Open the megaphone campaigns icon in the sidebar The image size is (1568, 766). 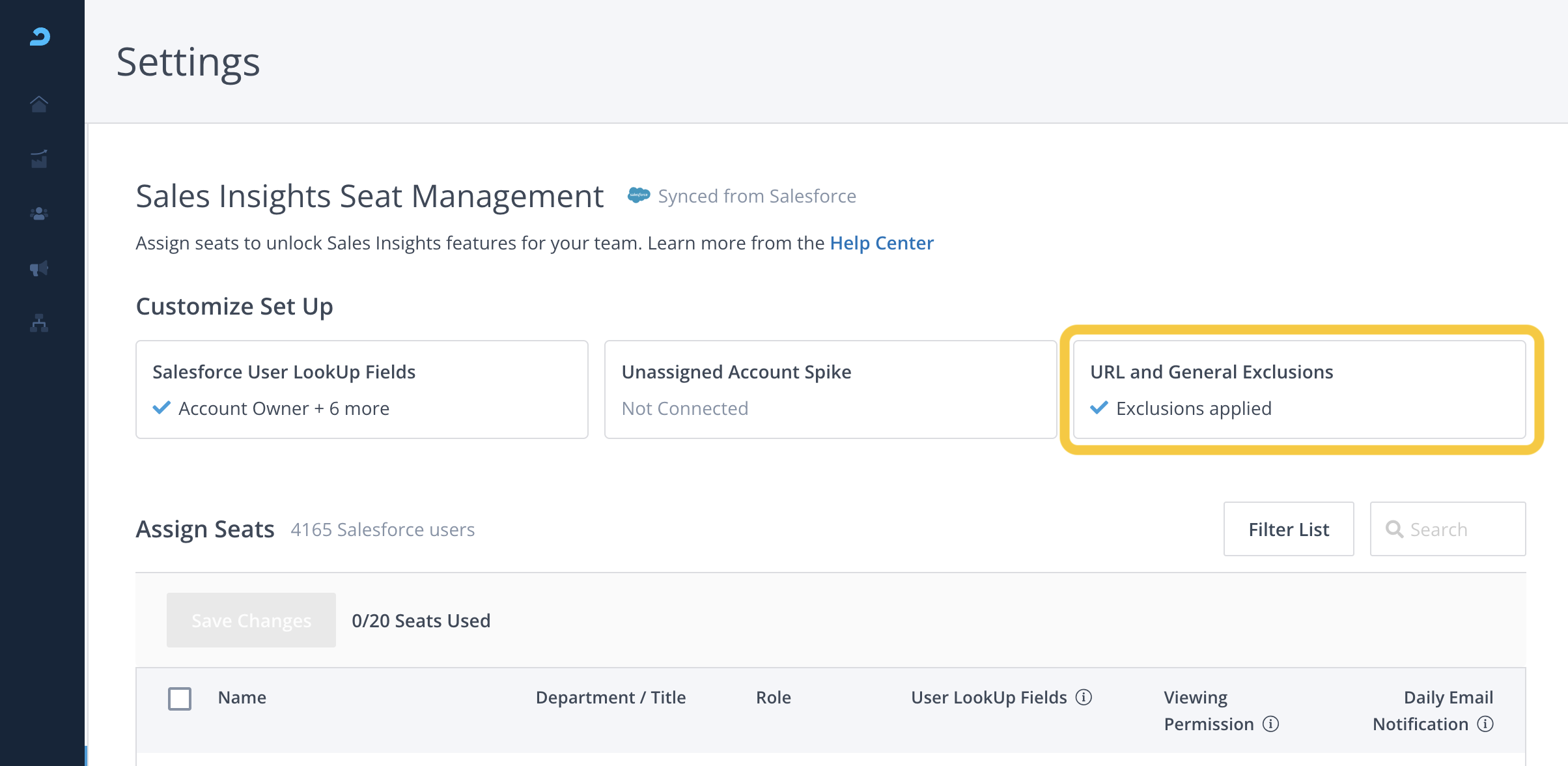point(39,268)
